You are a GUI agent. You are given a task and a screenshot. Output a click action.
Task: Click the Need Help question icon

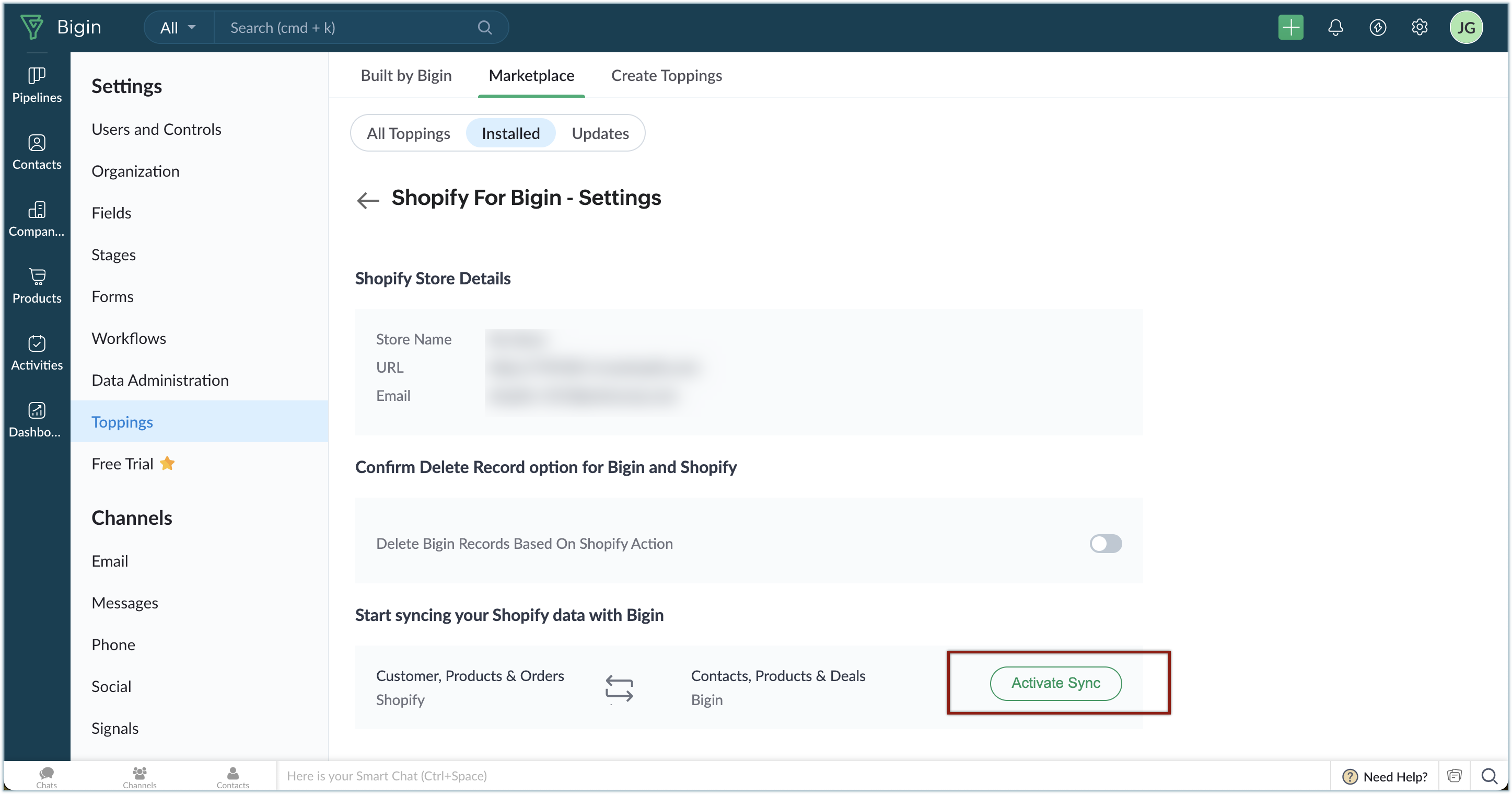point(1350,776)
